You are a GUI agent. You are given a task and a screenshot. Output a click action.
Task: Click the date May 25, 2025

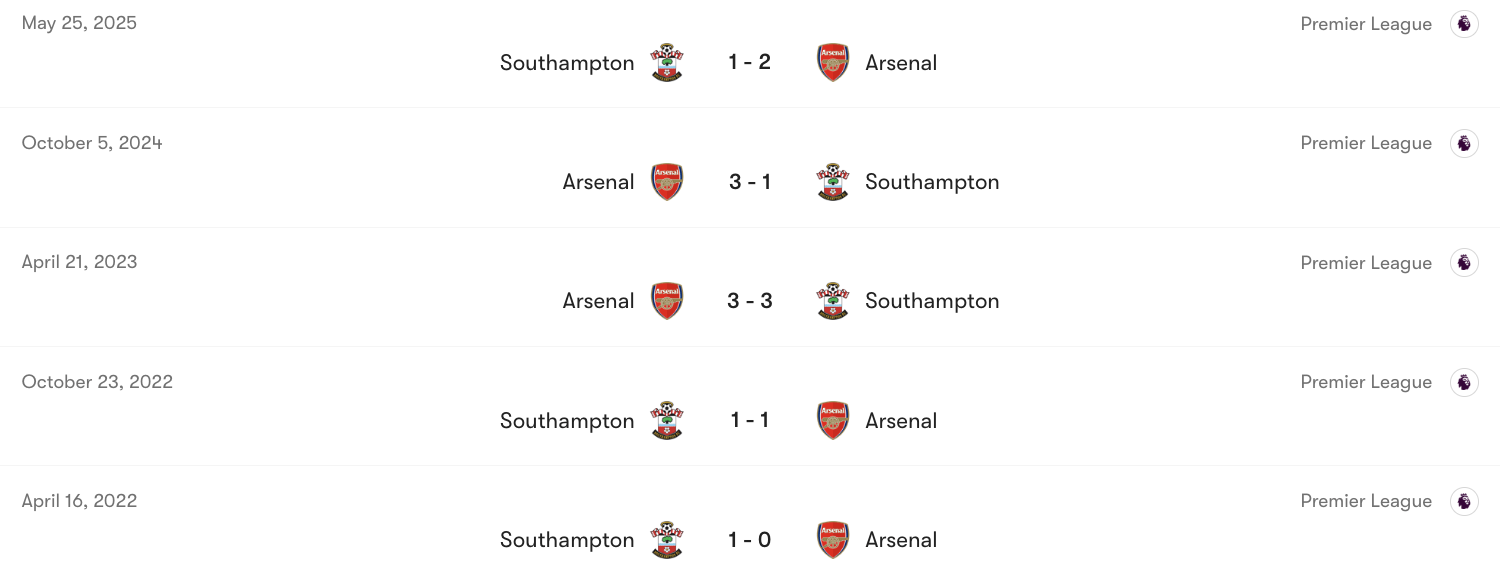(78, 22)
